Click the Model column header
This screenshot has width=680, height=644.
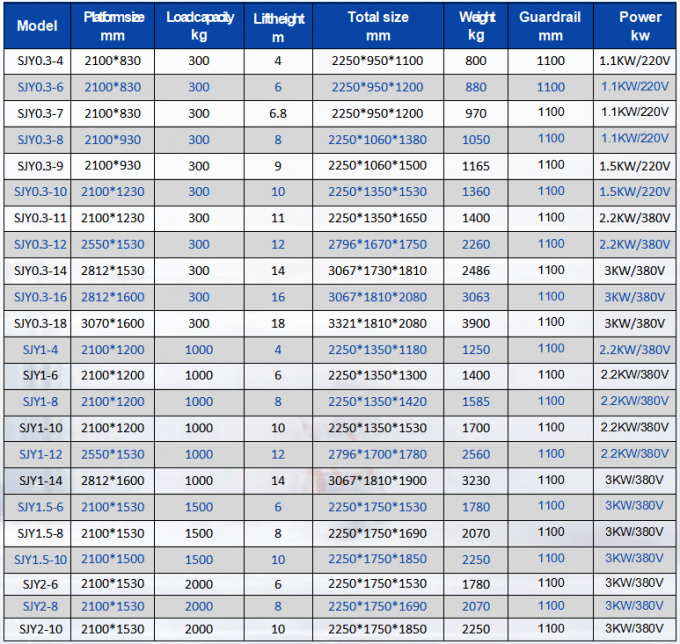(37, 26)
